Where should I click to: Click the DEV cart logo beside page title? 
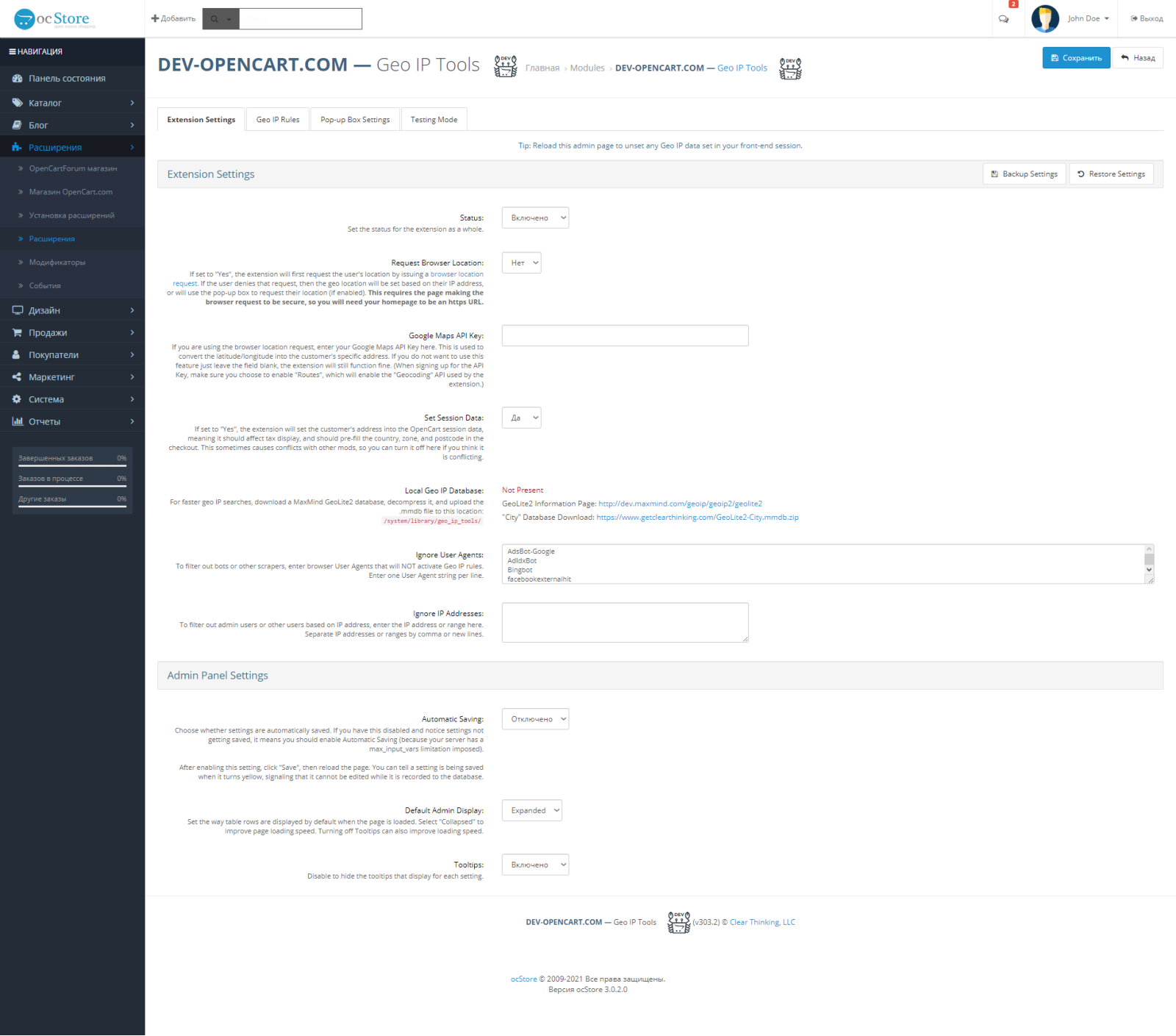point(505,66)
